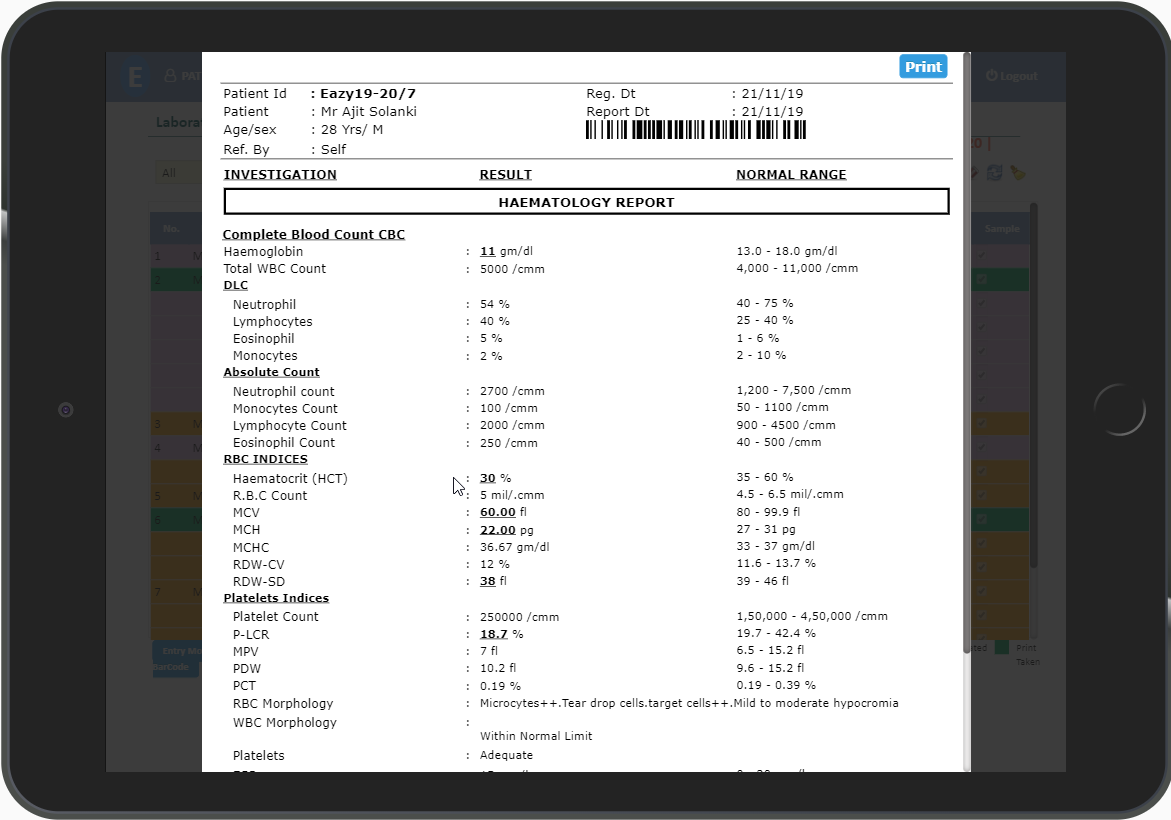Click the BarCode button at bottom left

[x=176, y=667]
